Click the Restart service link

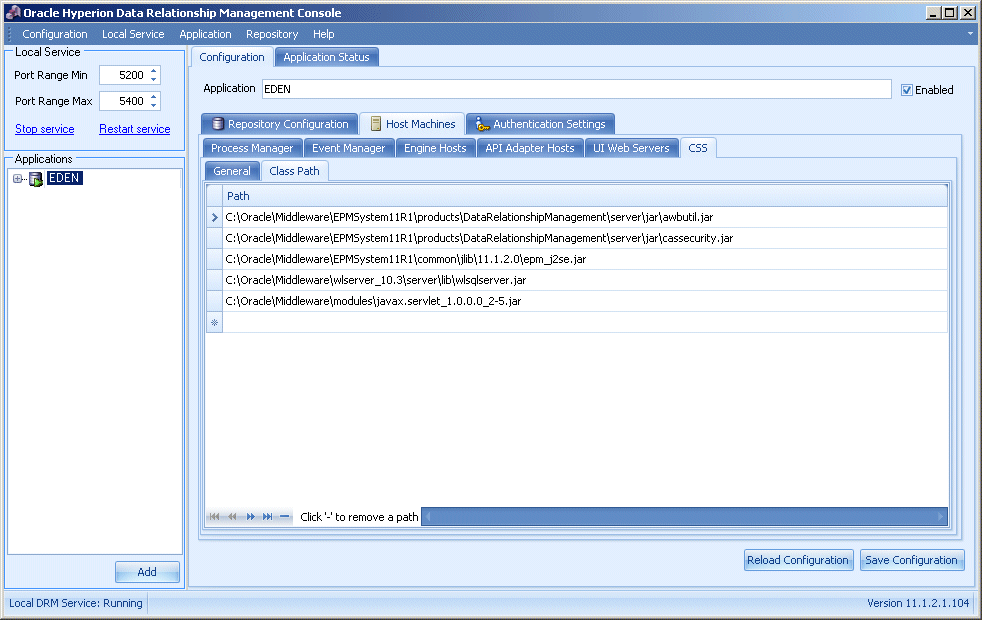[135, 129]
